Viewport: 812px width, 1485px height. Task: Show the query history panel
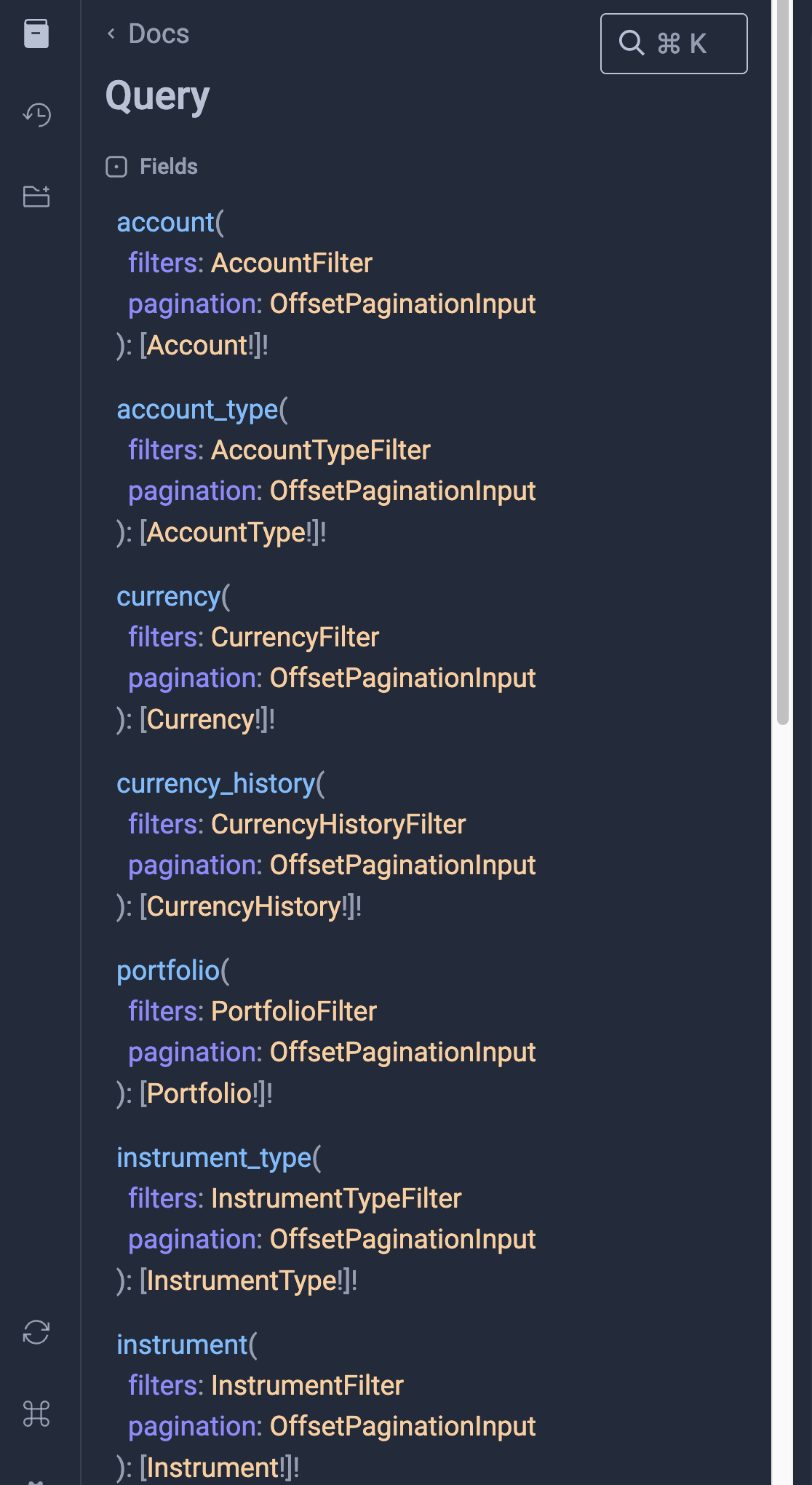pyautogui.click(x=36, y=114)
